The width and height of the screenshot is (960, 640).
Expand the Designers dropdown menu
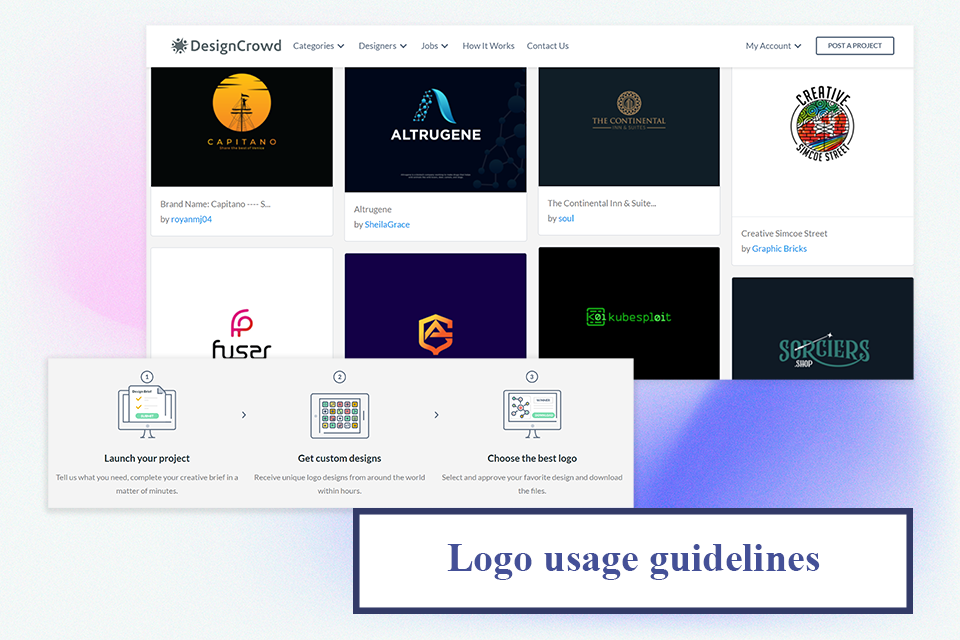tap(383, 46)
